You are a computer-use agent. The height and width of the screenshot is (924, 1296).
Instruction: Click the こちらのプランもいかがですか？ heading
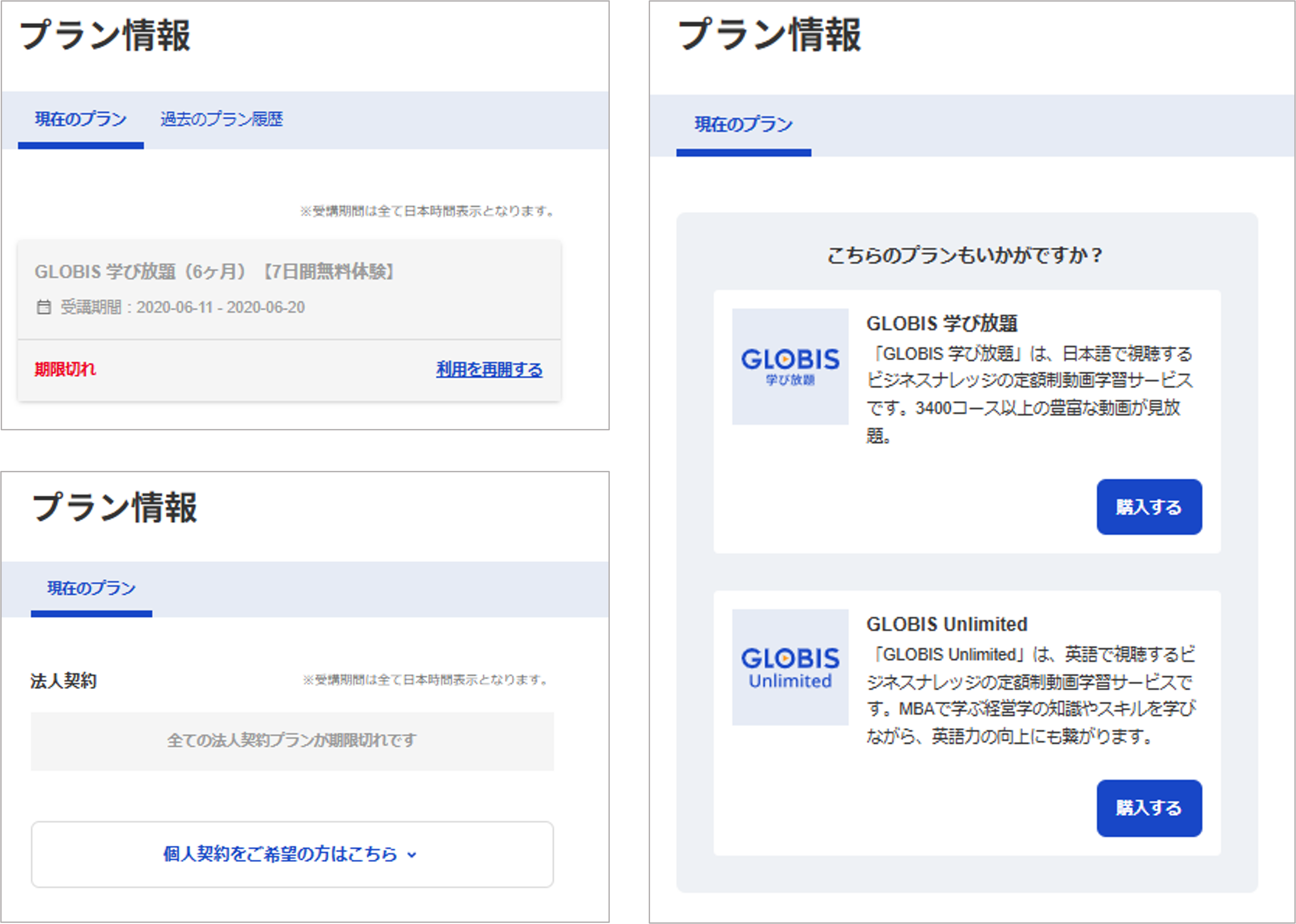[965, 256]
